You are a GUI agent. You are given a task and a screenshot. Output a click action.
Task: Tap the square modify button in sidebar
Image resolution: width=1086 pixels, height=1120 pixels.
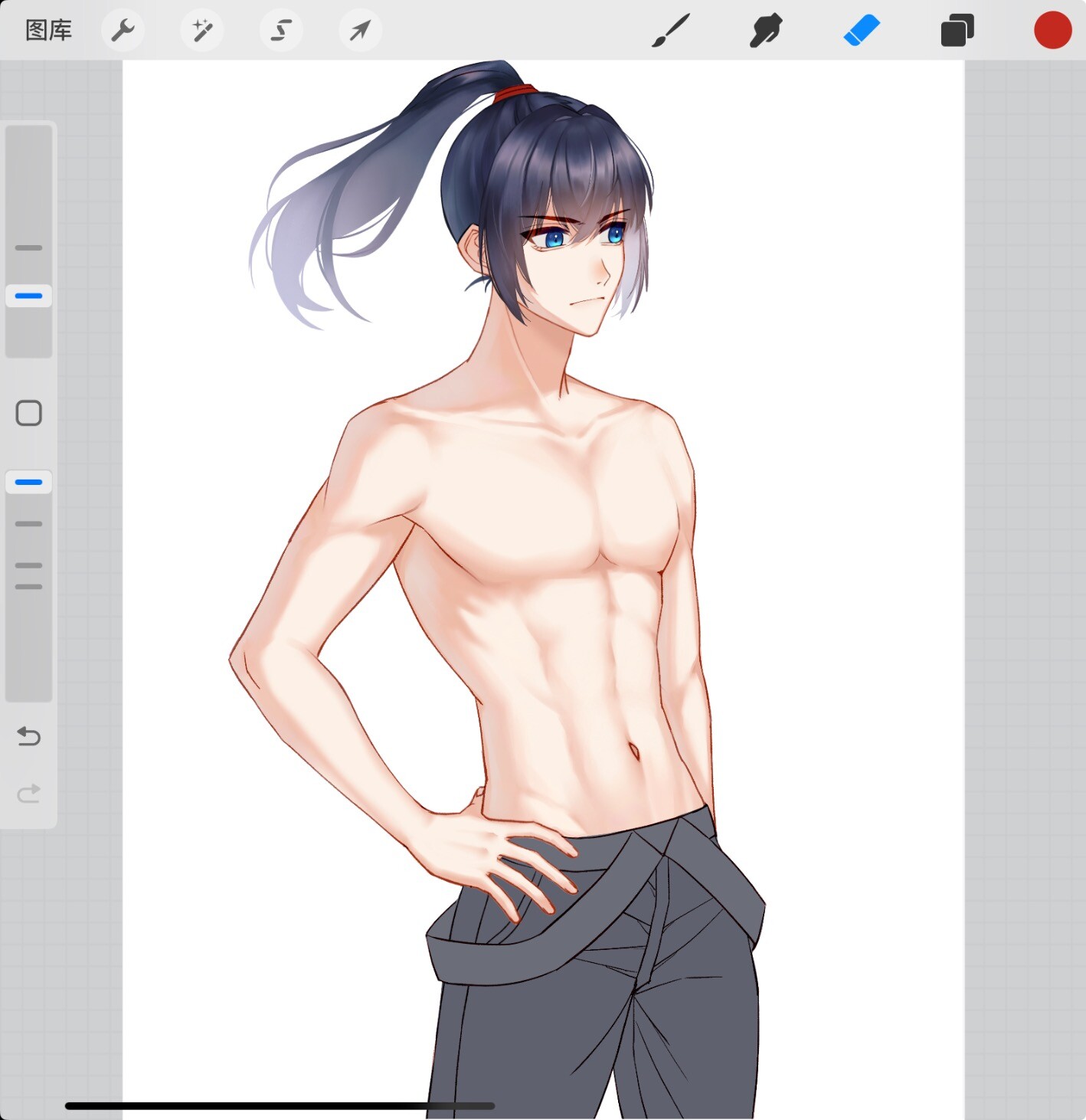point(28,413)
